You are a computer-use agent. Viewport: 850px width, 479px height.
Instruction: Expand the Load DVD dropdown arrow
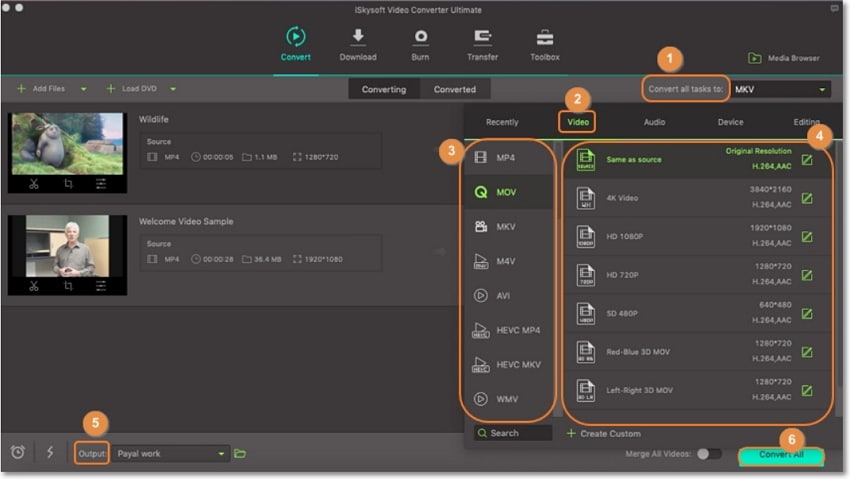click(173, 89)
